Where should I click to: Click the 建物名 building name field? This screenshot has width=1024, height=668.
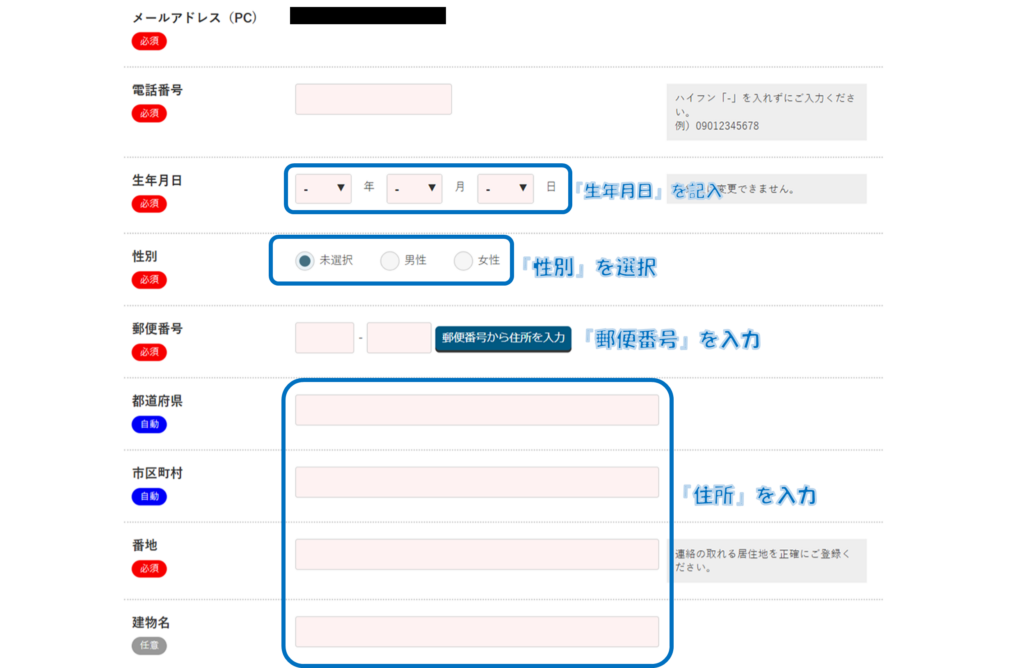tap(476, 631)
